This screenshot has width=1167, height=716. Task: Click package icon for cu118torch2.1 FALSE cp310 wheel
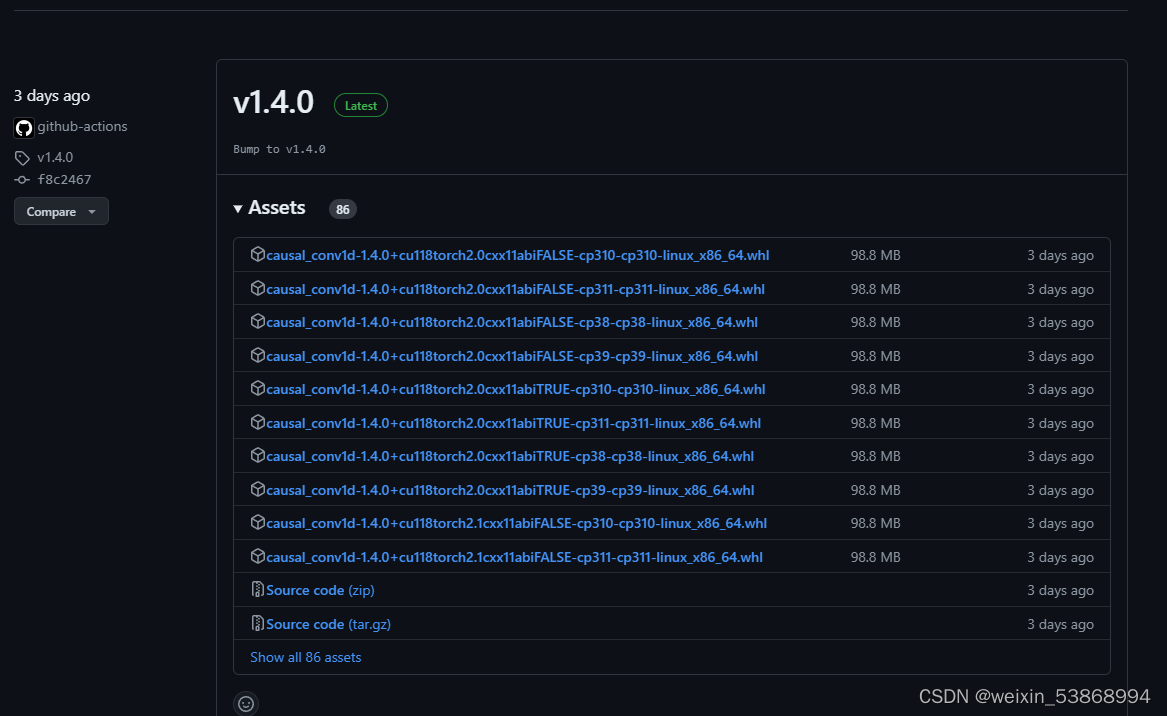point(258,522)
